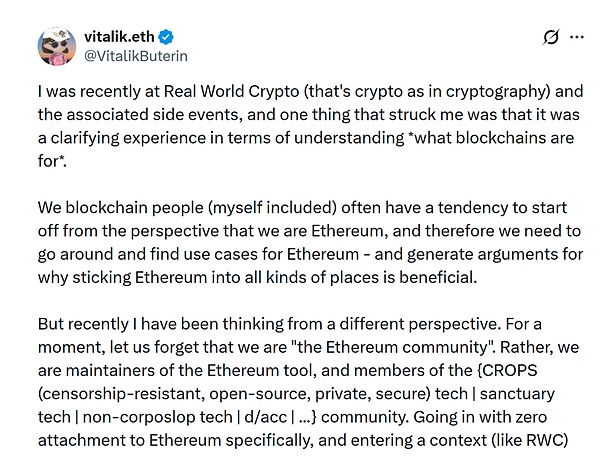This screenshot has width=600, height=460.
Task: Open the three-dot More options menu
Action: [x=576, y=37]
